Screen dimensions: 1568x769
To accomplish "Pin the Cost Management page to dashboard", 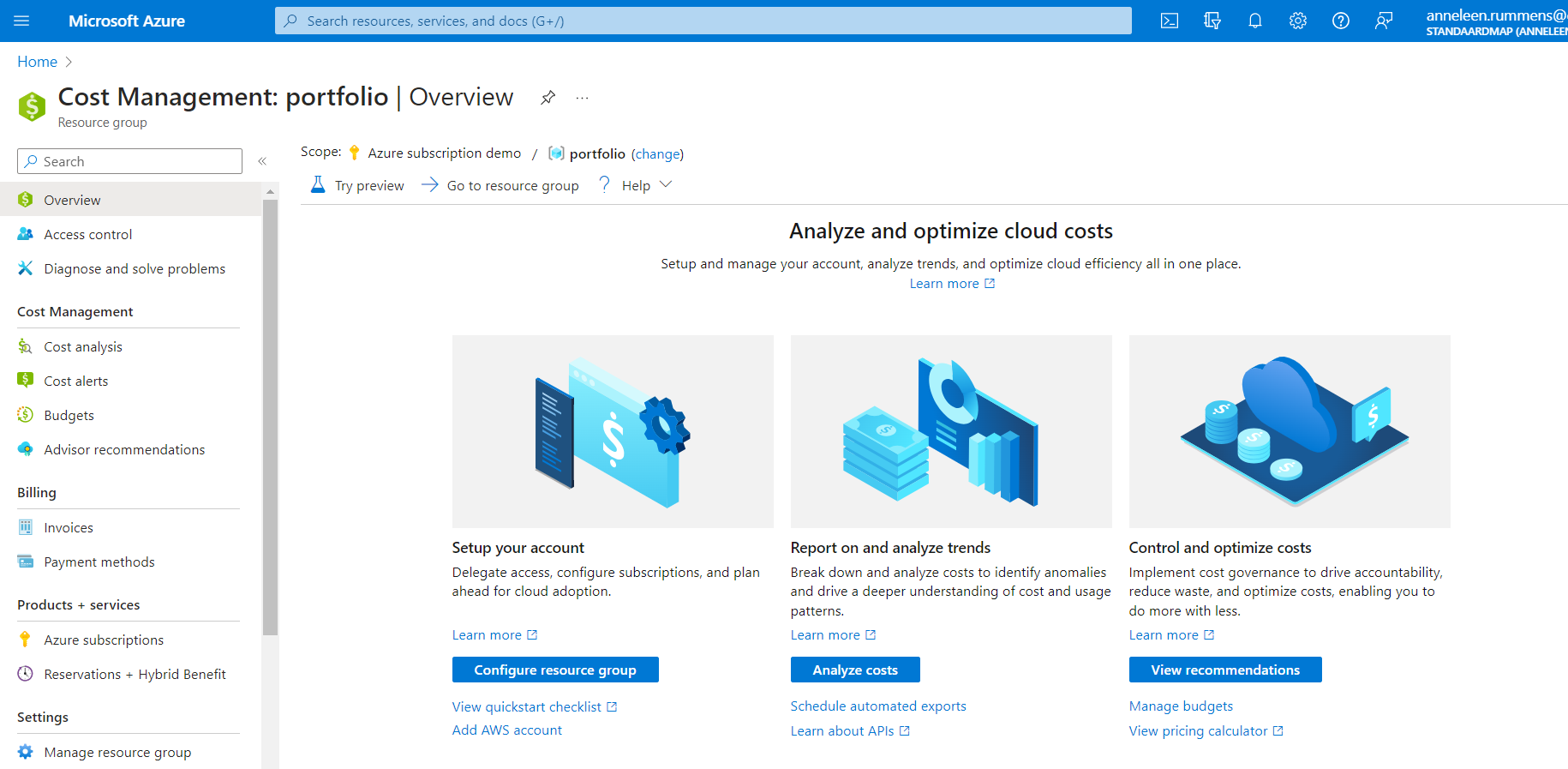I will coord(548,98).
